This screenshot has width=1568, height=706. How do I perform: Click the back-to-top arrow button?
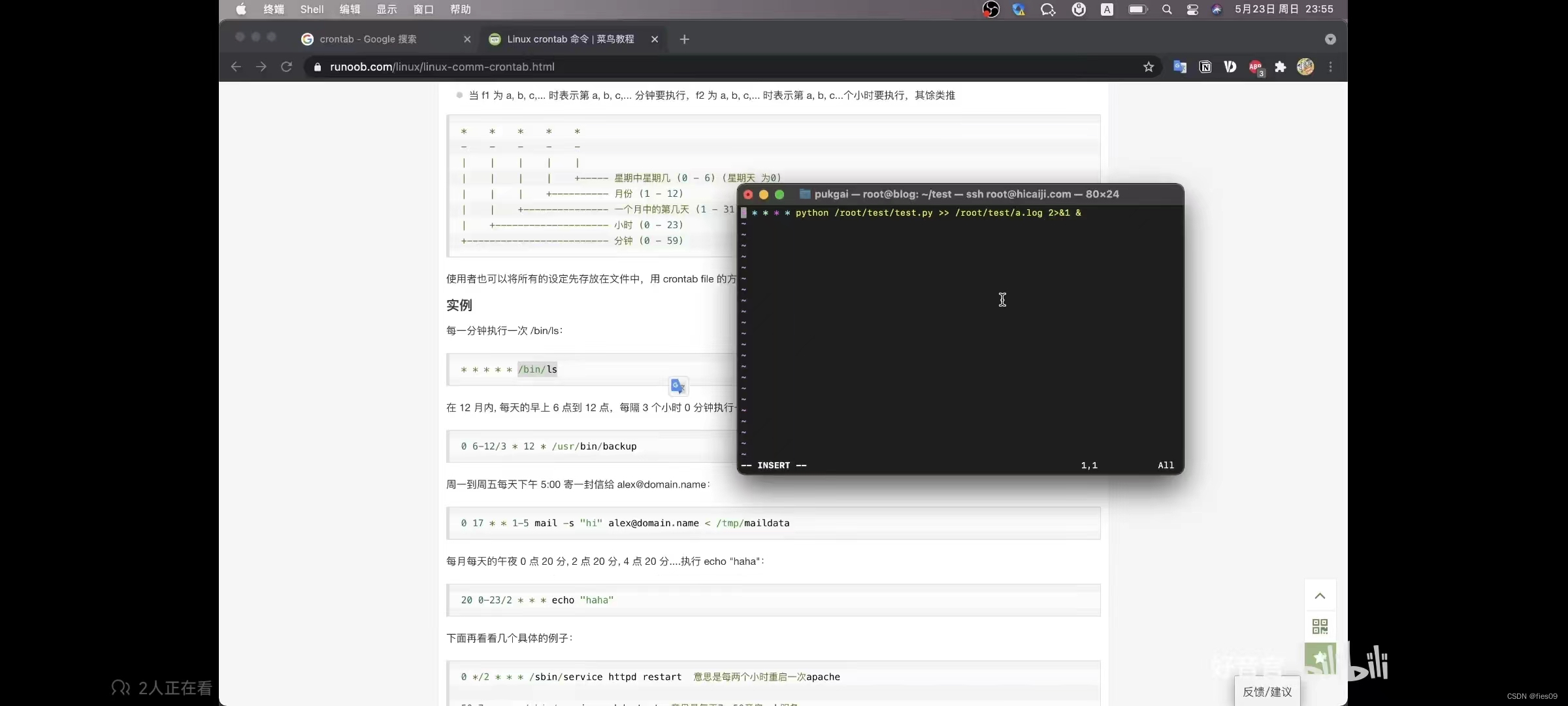(1320, 596)
